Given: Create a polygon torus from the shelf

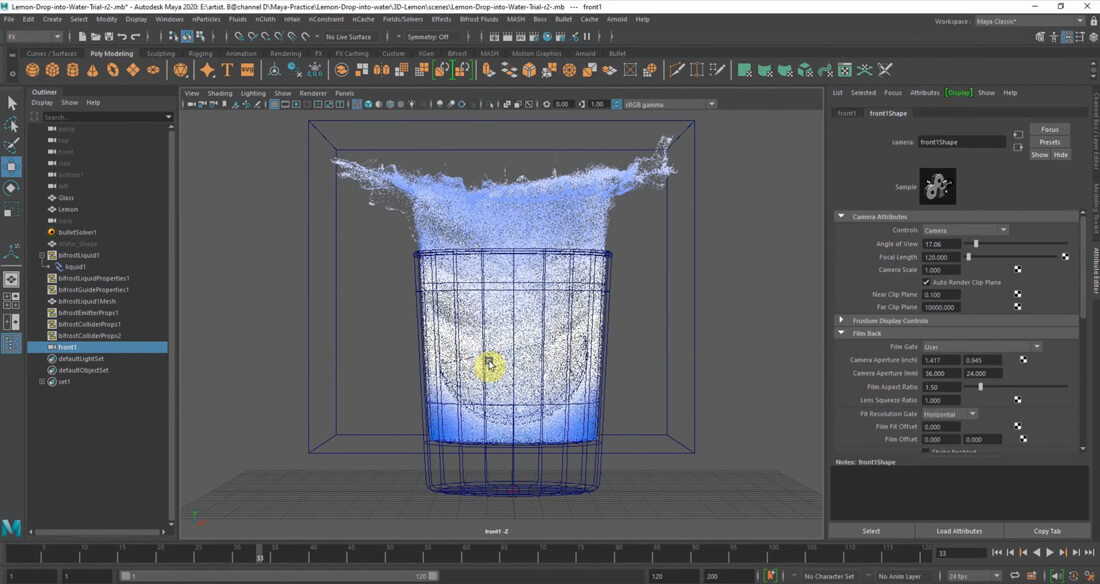Looking at the screenshot, I should [113, 69].
